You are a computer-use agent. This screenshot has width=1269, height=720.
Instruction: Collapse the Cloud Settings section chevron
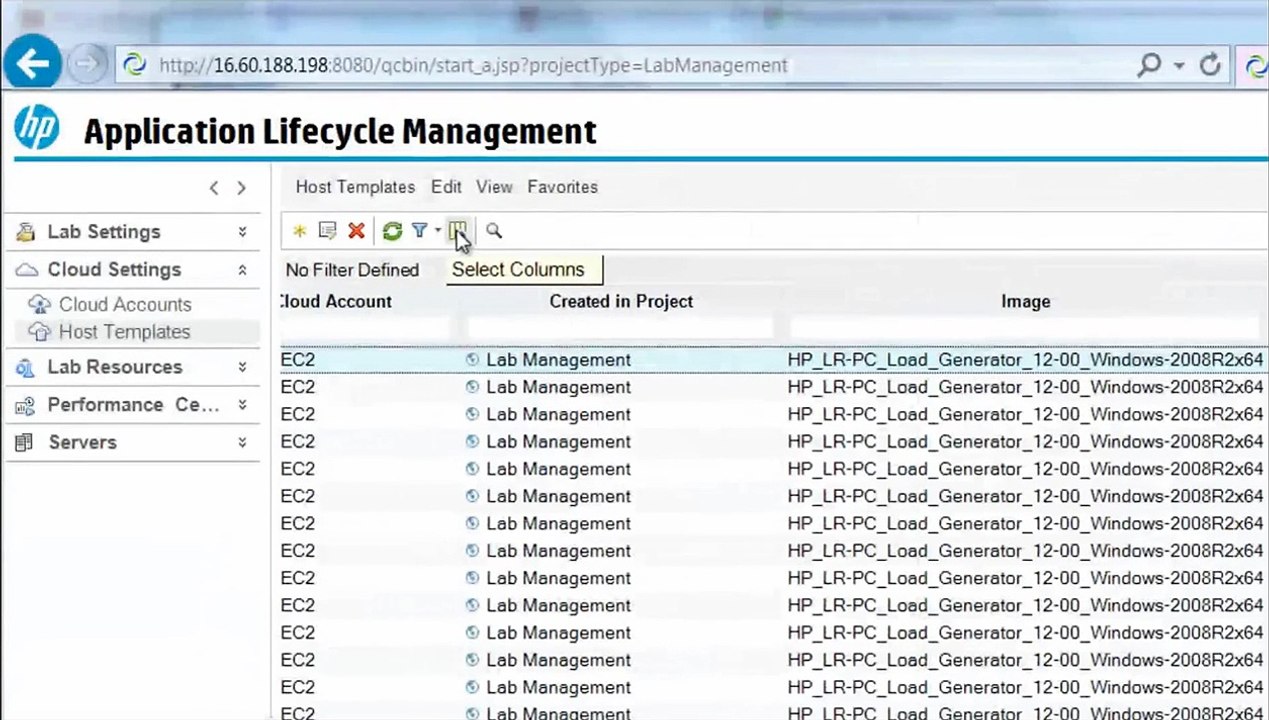point(242,270)
